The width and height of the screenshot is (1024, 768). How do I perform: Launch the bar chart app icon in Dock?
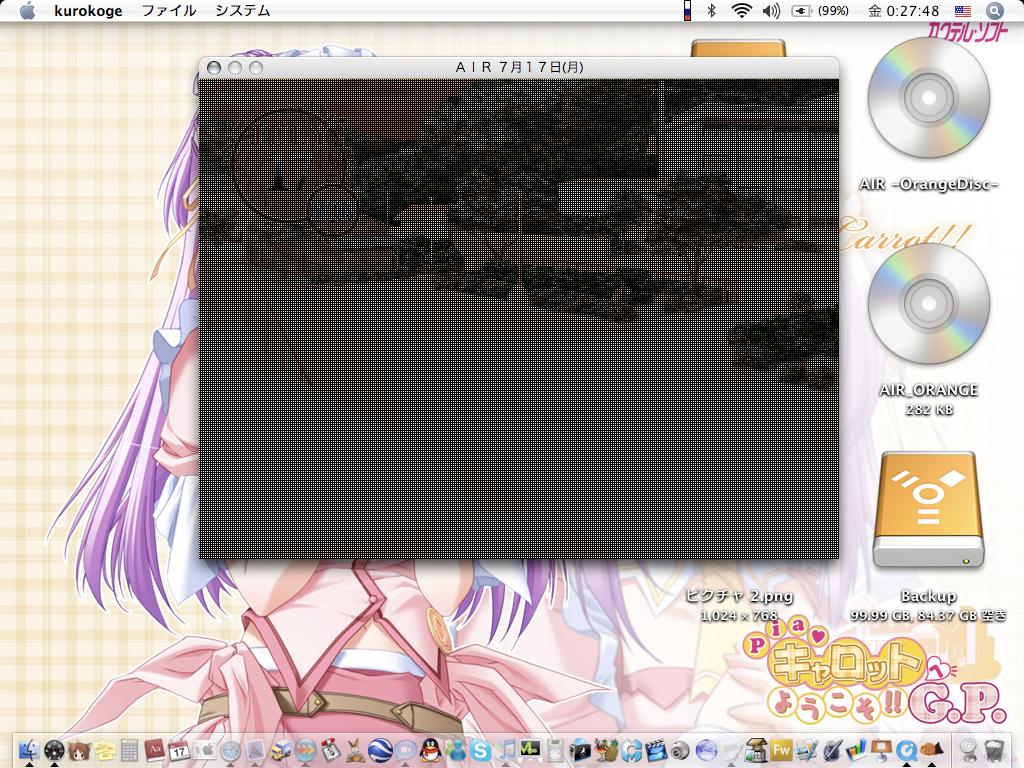click(857, 751)
